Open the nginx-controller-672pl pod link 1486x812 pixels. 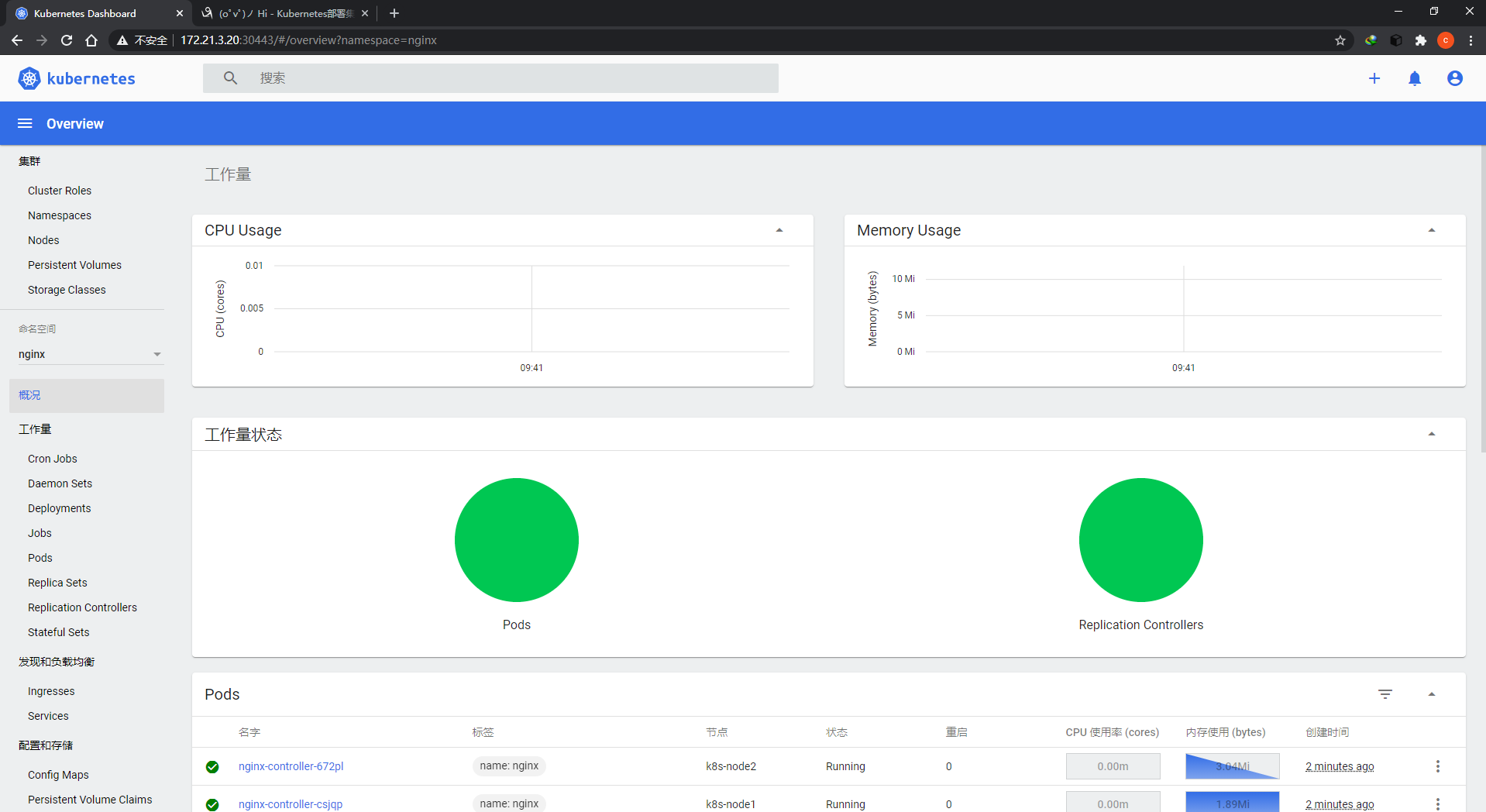(291, 766)
